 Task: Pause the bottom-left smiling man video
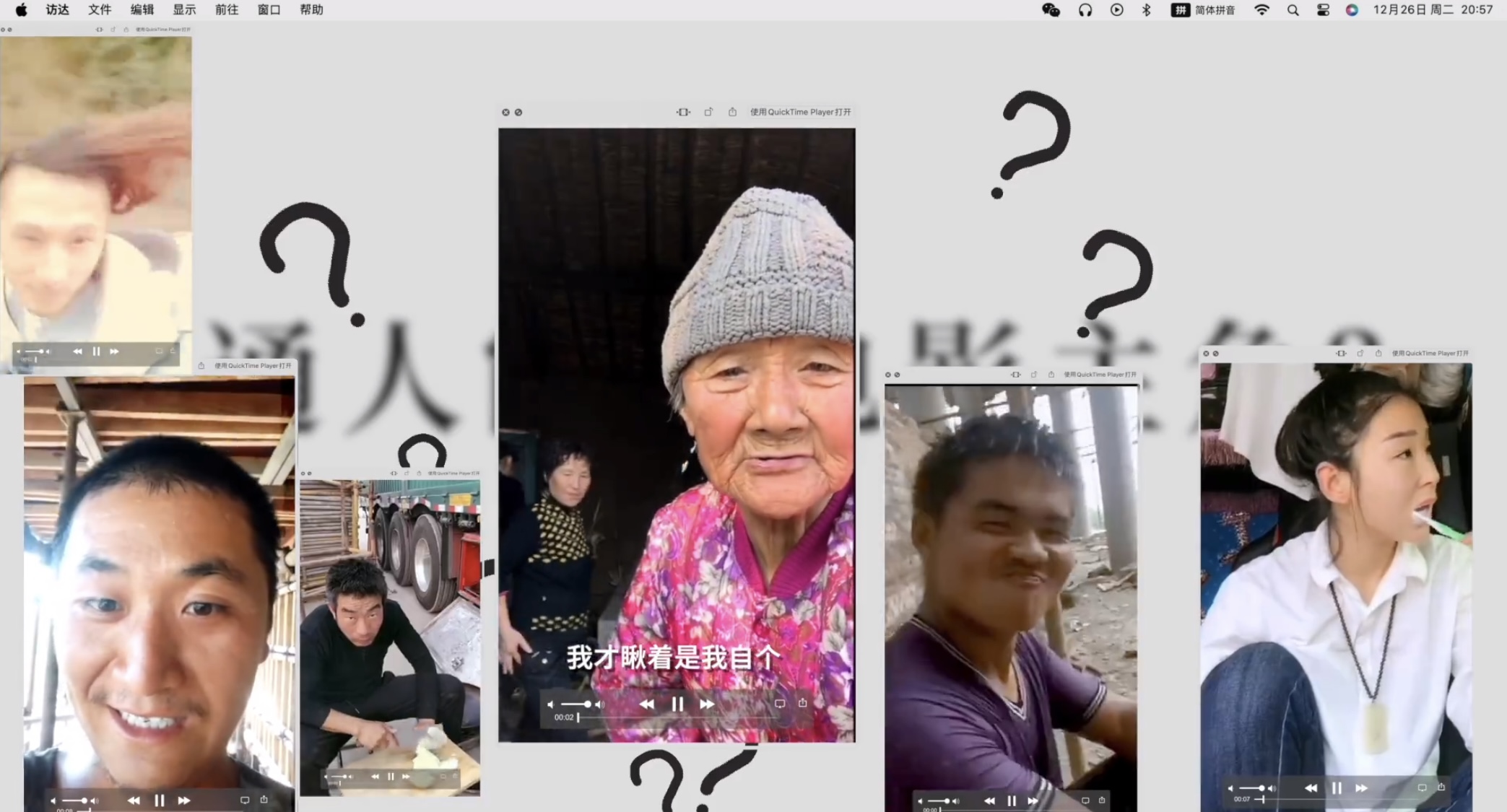coord(160,800)
